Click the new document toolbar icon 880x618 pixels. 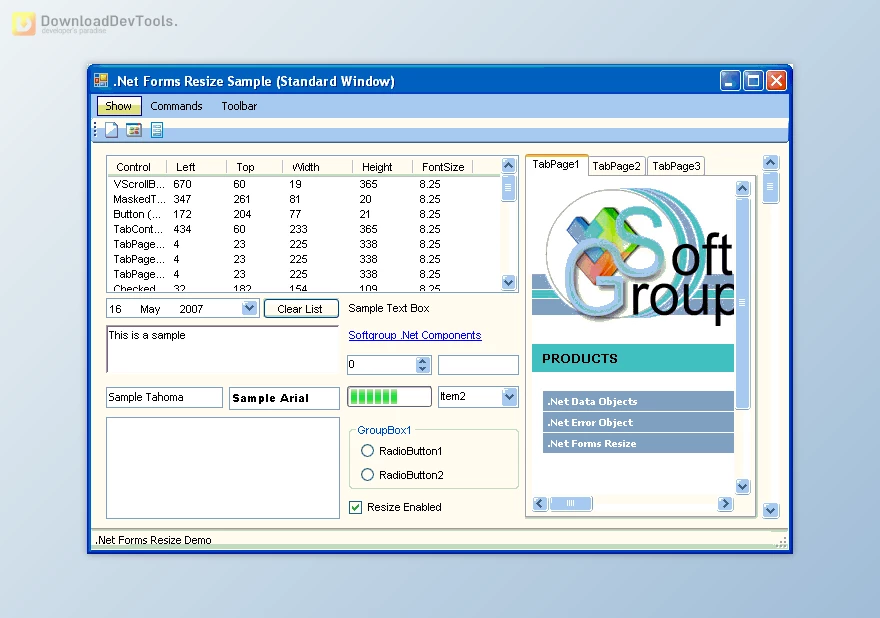pos(112,130)
